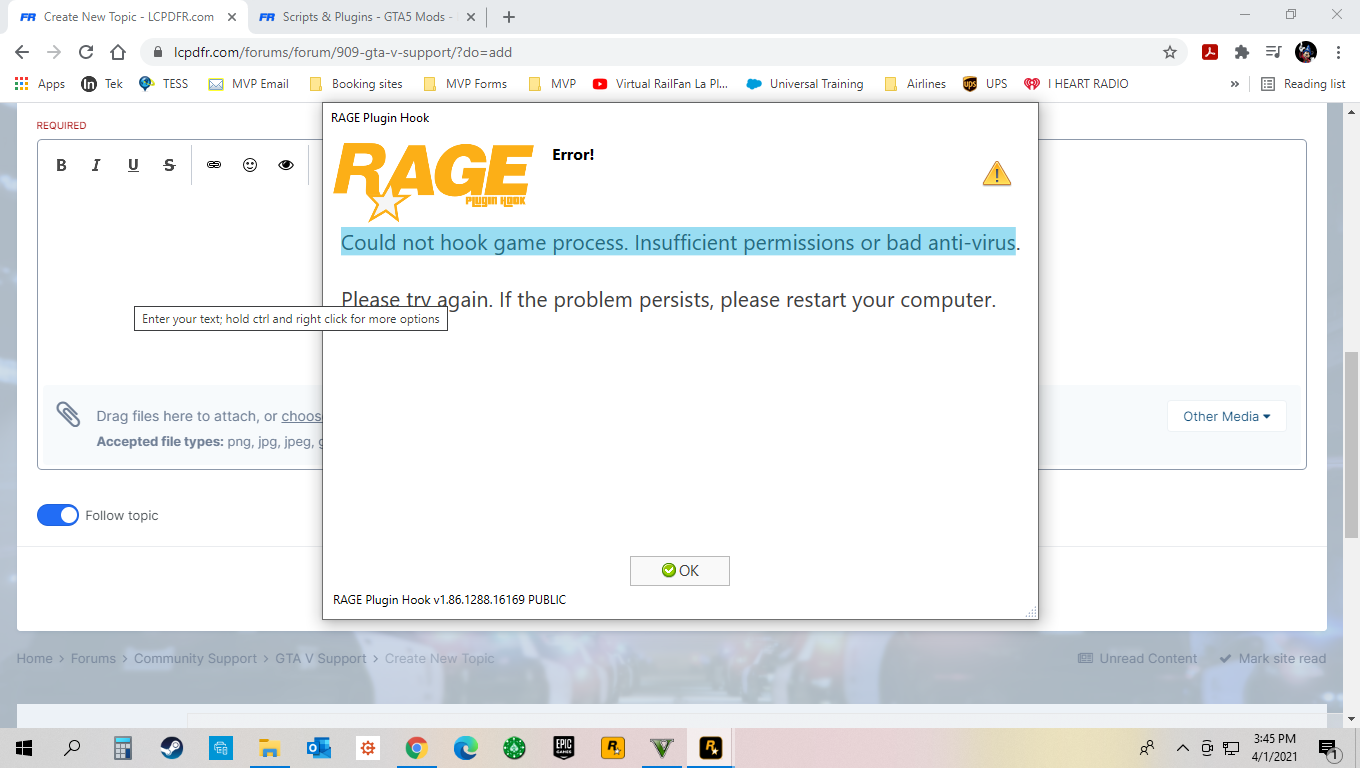This screenshot has width=1360, height=768.
Task: Open the Apps bookmark shortcut
Action: point(40,84)
